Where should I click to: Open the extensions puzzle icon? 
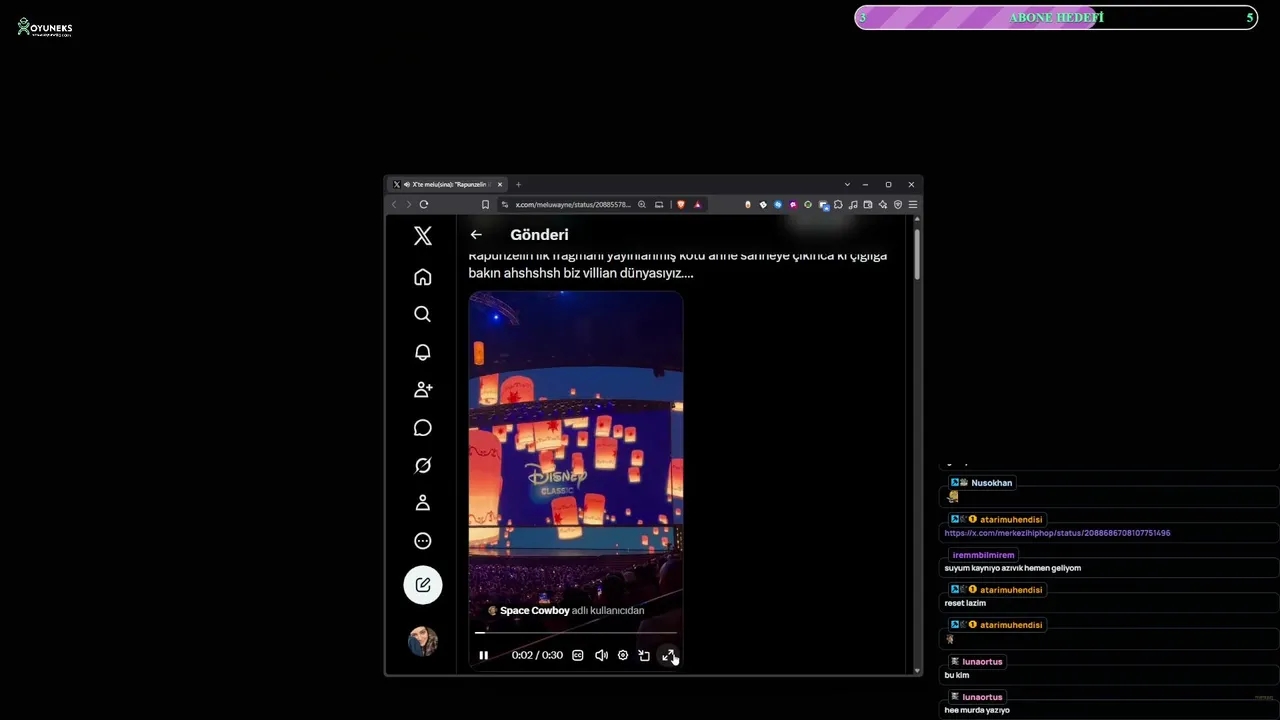pos(838,205)
